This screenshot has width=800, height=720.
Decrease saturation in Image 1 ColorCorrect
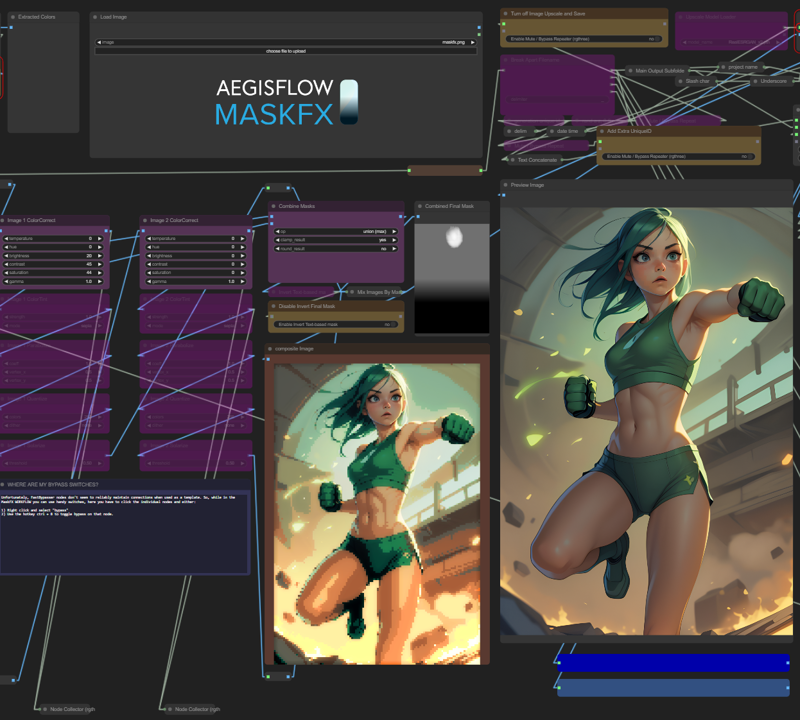click(6, 273)
